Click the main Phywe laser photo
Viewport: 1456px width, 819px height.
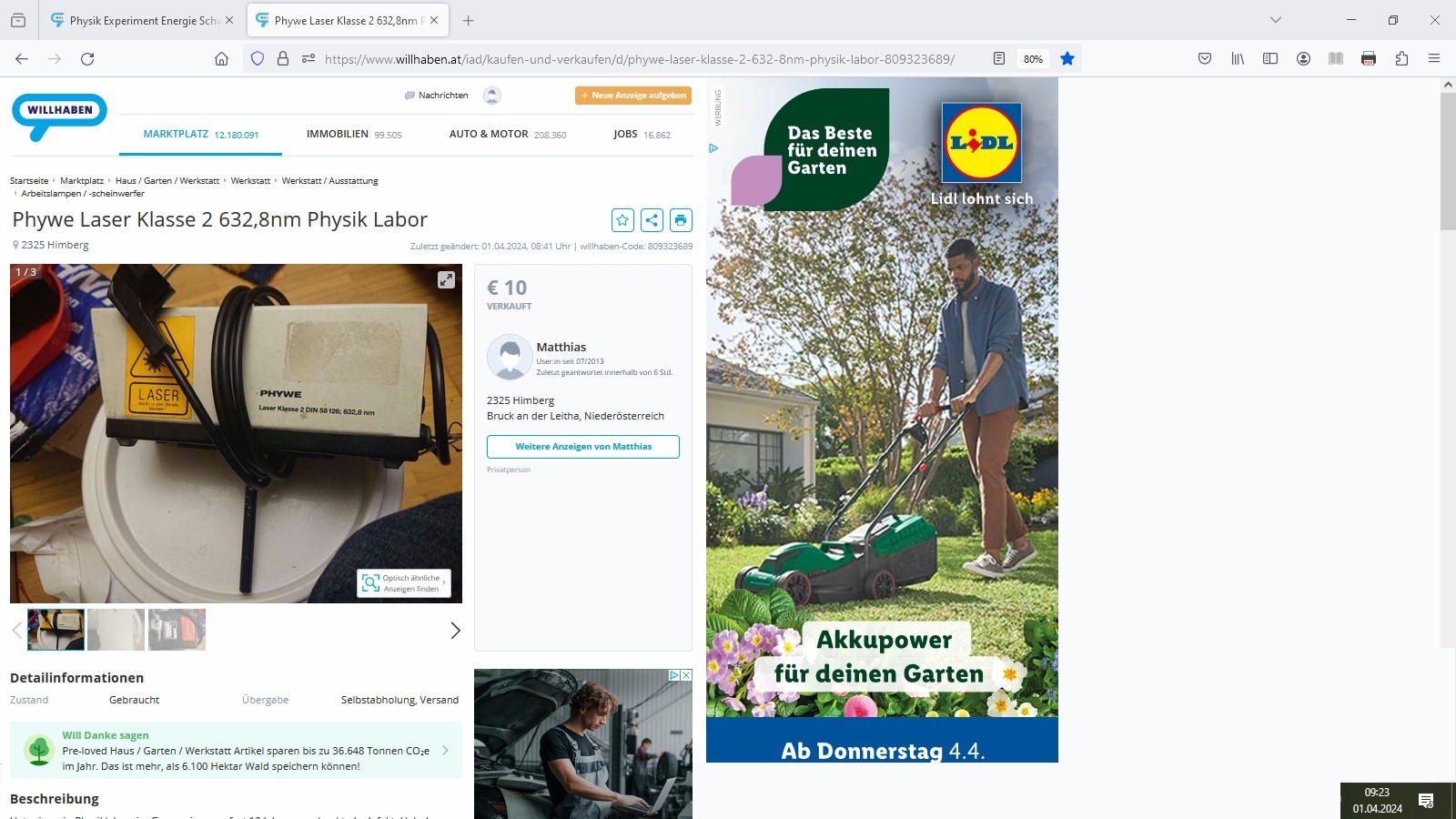pyautogui.click(x=236, y=433)
